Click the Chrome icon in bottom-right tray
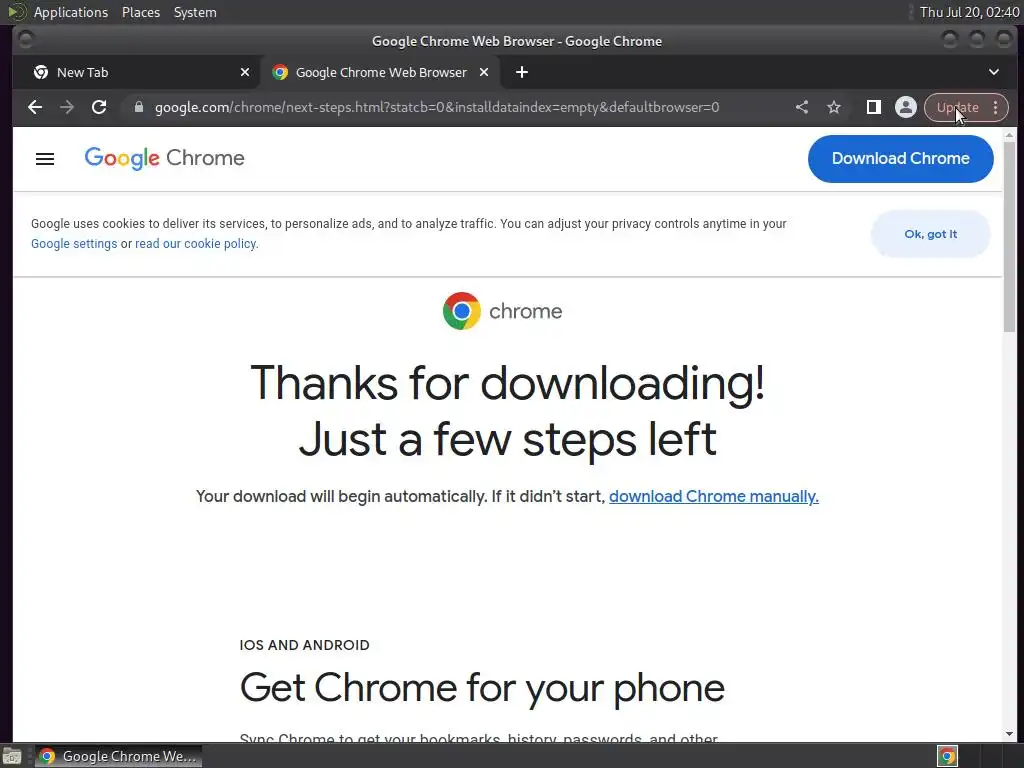 (x=947, y=756)
